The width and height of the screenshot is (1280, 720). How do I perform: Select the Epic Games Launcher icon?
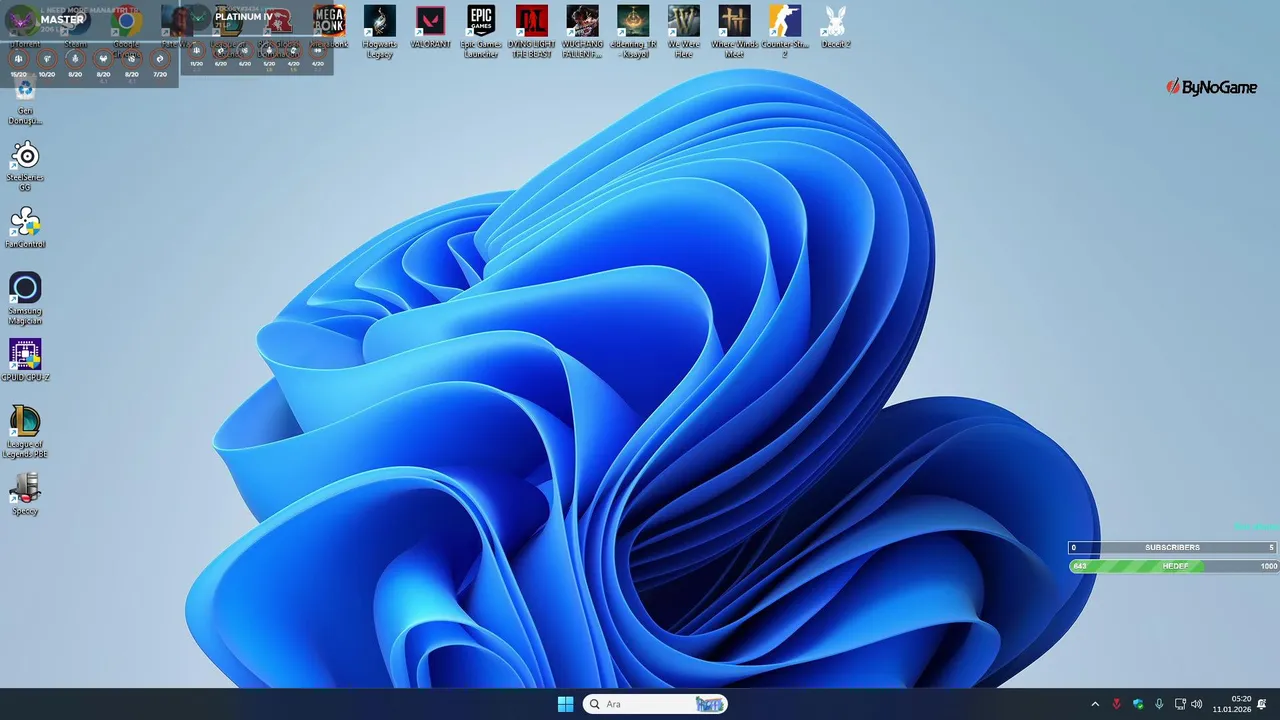tap(481, 31)
